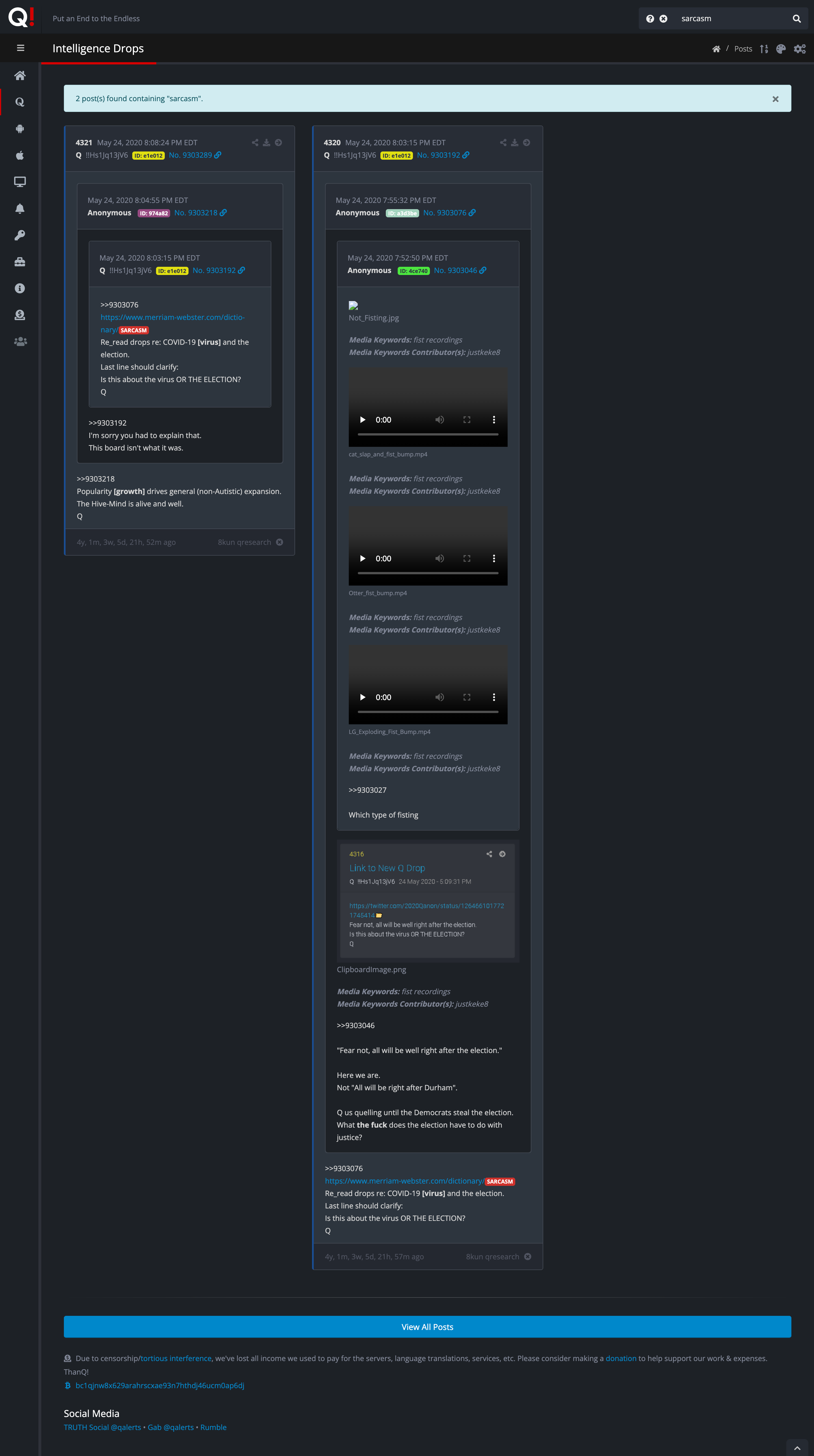This screenshot has height=1456, width=814.
Task: Open merriam-webster link in post 4320 reply
Action: pos(405,1181)
